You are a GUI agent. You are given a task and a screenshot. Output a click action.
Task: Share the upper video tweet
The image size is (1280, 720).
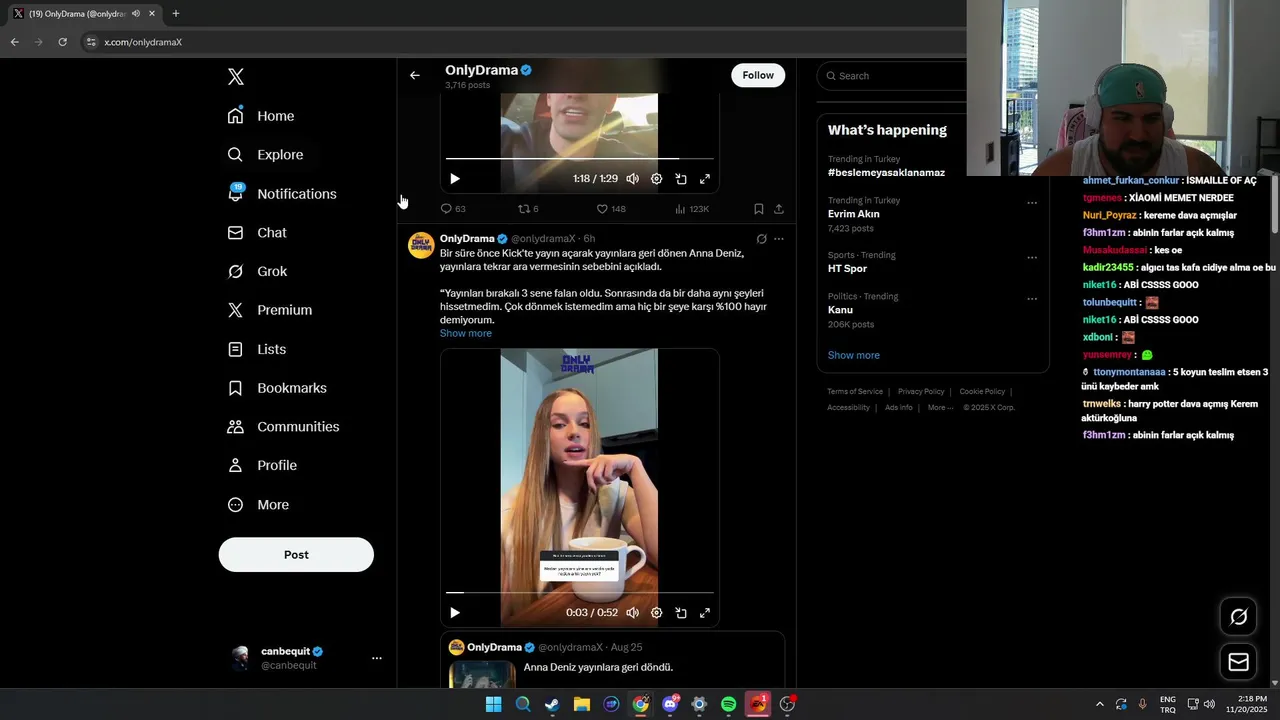click(x=779, y=209)
